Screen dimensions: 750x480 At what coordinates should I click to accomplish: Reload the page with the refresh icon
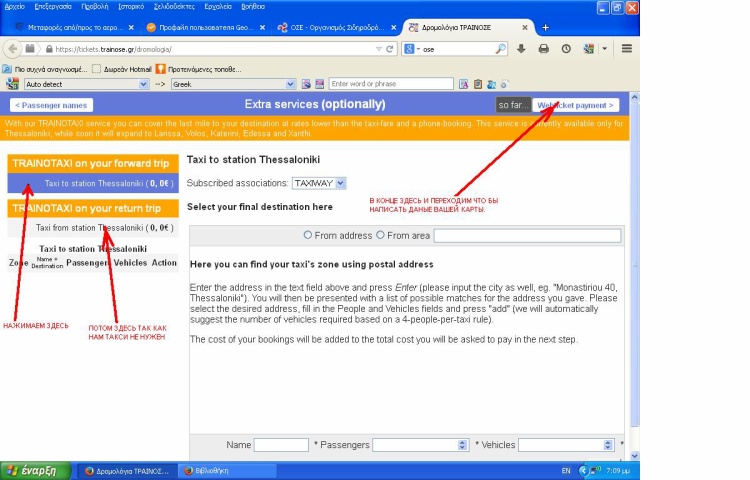pos(389,49)
